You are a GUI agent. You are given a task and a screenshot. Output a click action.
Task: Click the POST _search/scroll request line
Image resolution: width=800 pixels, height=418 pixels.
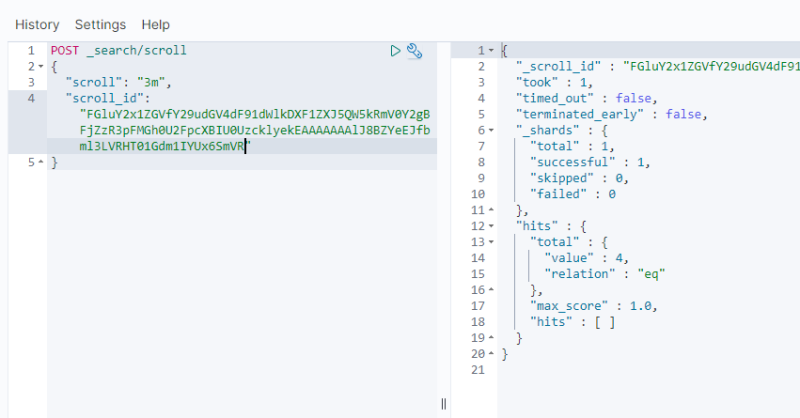click(118, 51)
